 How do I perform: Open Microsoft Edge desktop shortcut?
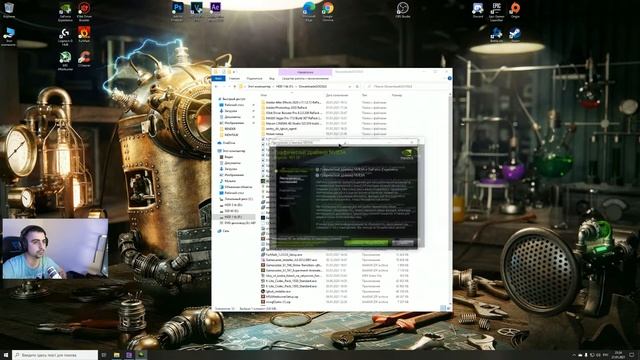click(x=309, y=11)
